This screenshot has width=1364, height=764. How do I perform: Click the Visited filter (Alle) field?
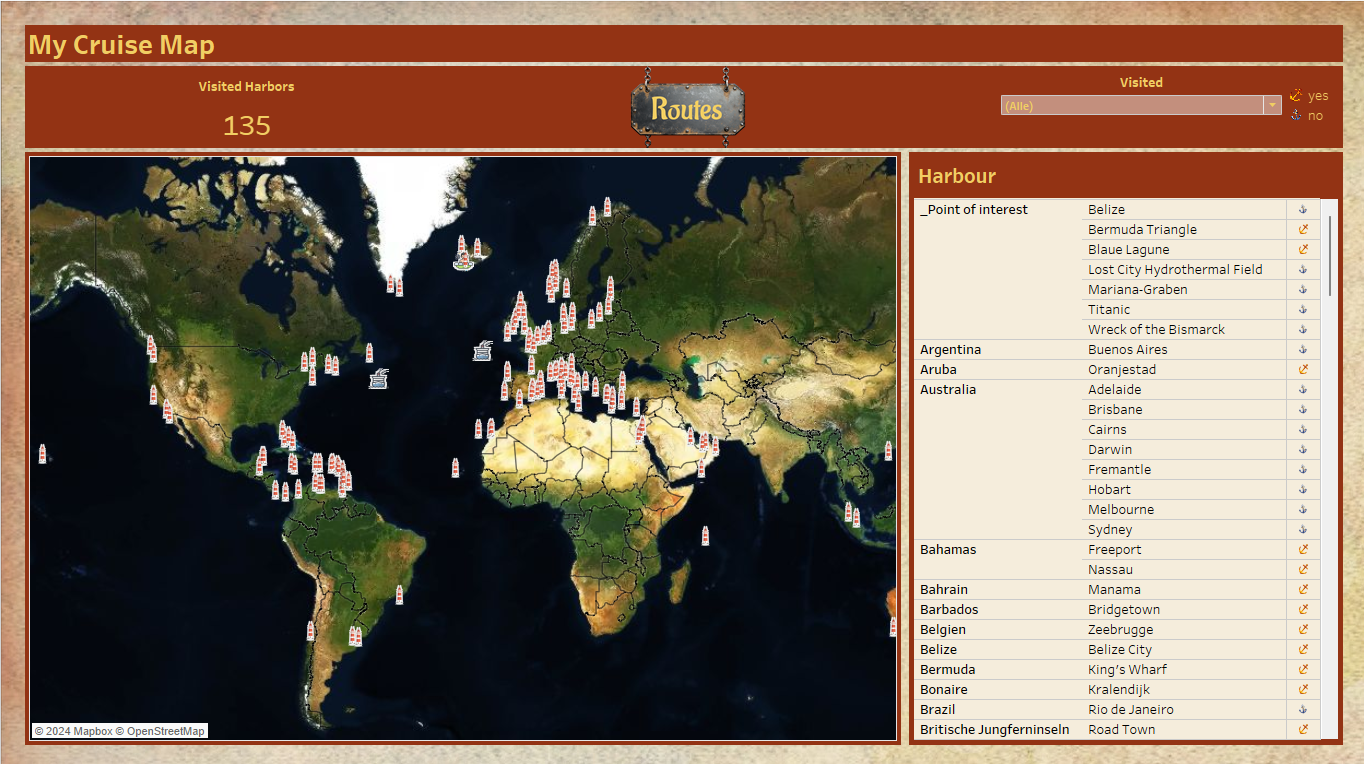tap(1132, 106)
